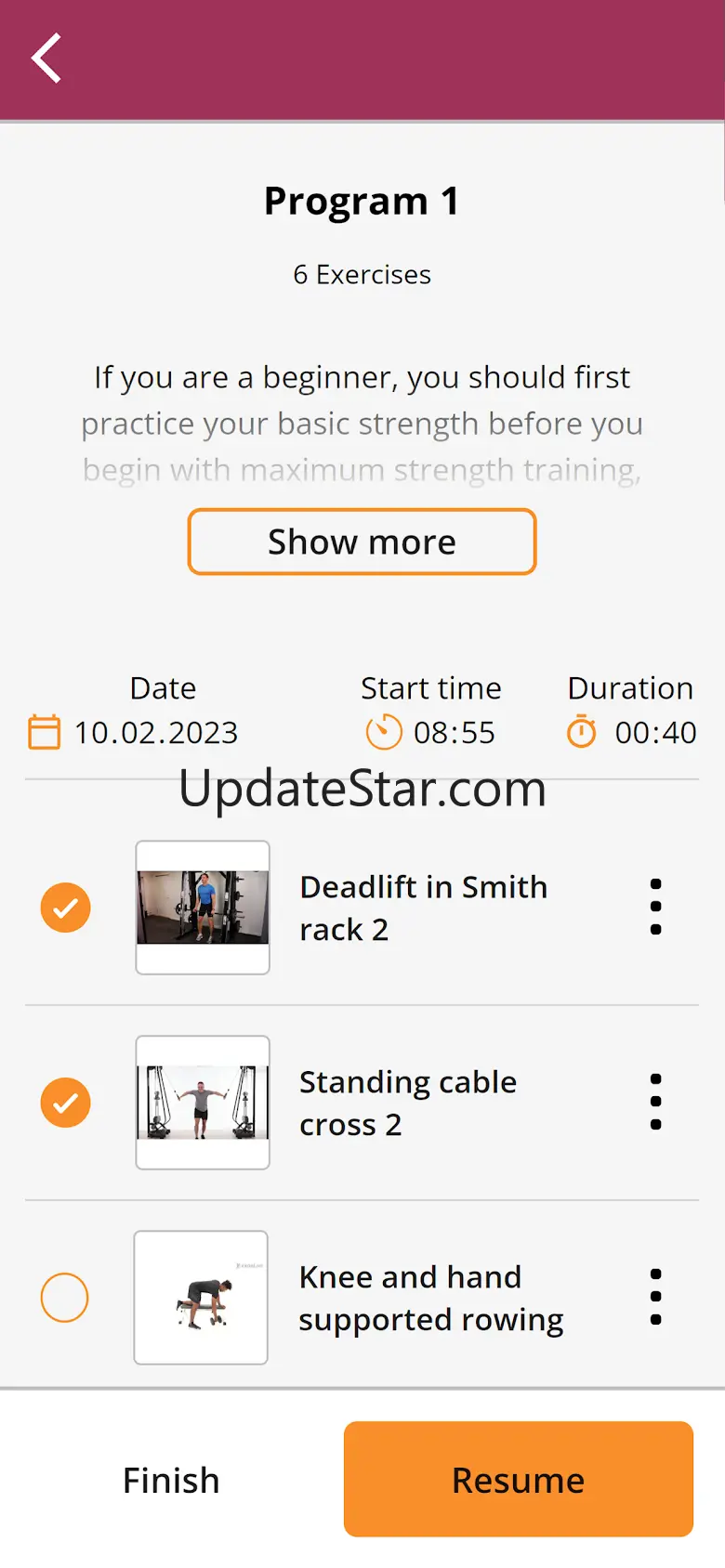The image size is (725, 1568).
Task: Resume the workout
Action: 519,1479
